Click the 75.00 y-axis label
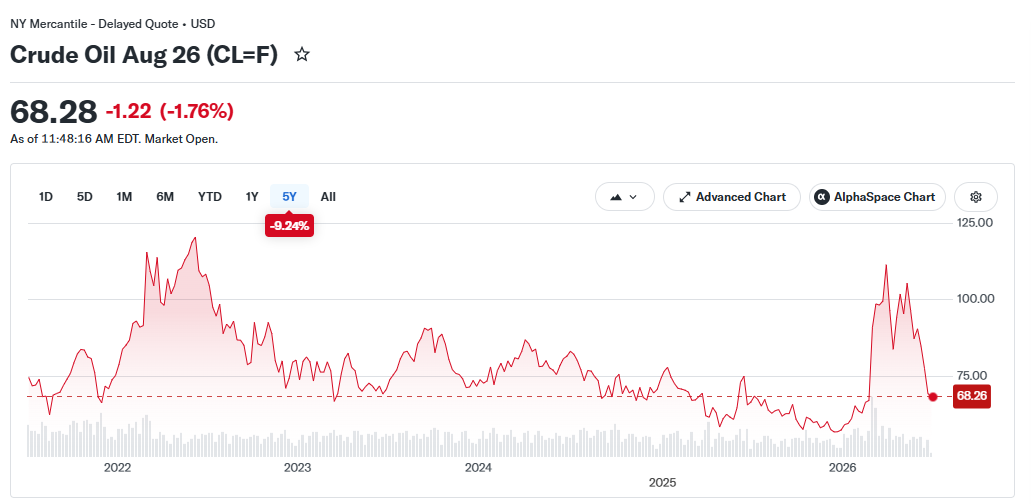The image size is (1031, 504). (x=972, y=375)
